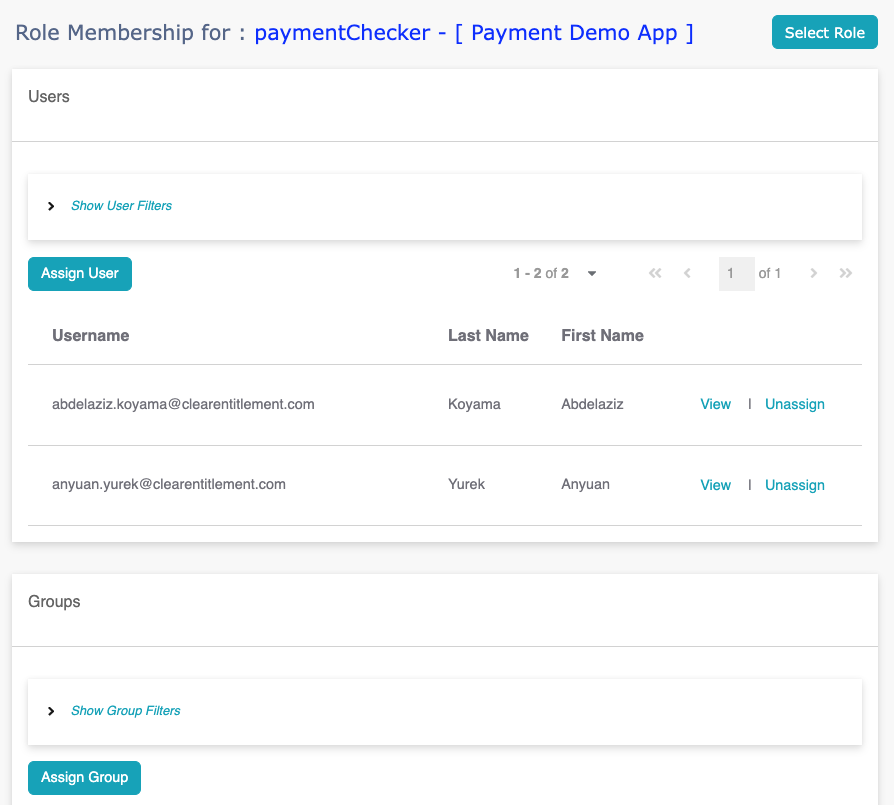This screenshot has width=894, height=805.
Task: Sort by the Username column header
Action: pyautogui.click(x=91, y=335)
